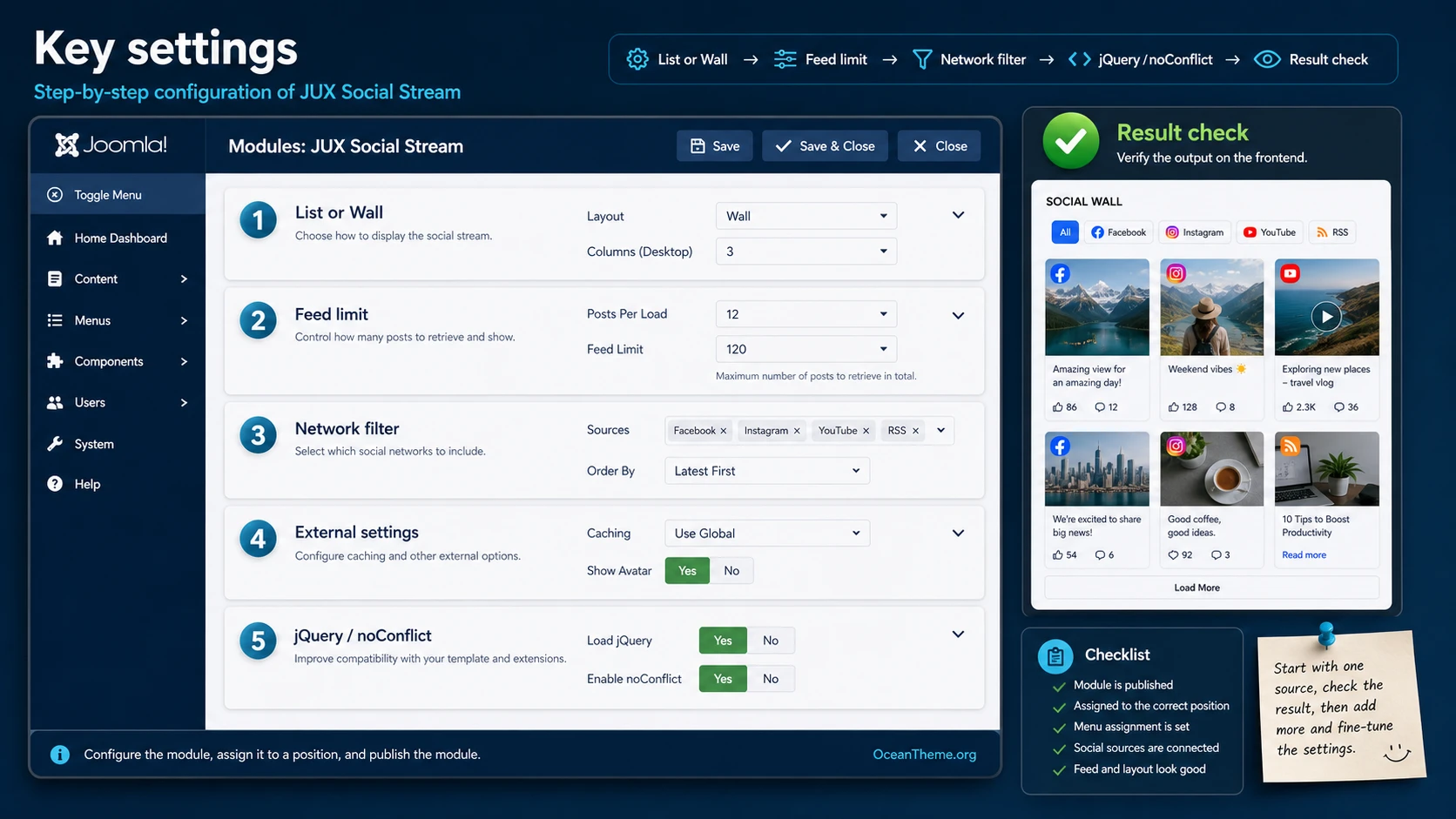
Task: Open the city skyline post thumbnail
Action: click(1096, 469)
